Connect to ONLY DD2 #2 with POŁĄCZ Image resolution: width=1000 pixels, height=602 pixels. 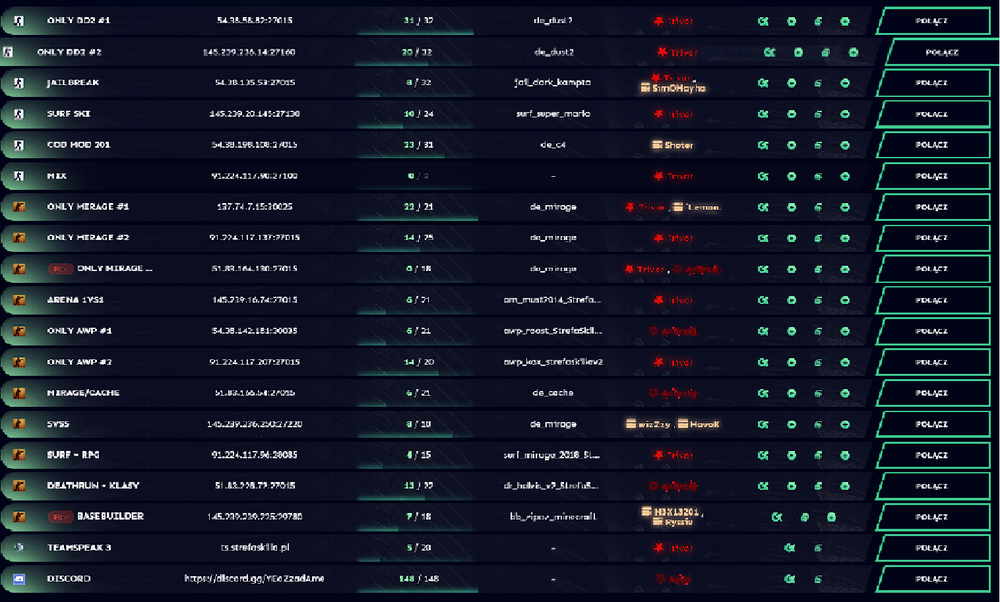[942, 52]
